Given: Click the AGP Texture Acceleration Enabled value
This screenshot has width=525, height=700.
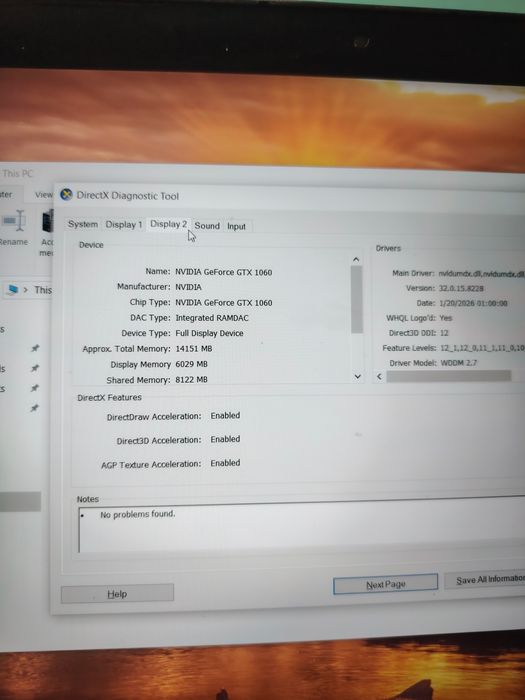Looking at the screenshot, I should (225, 463).
